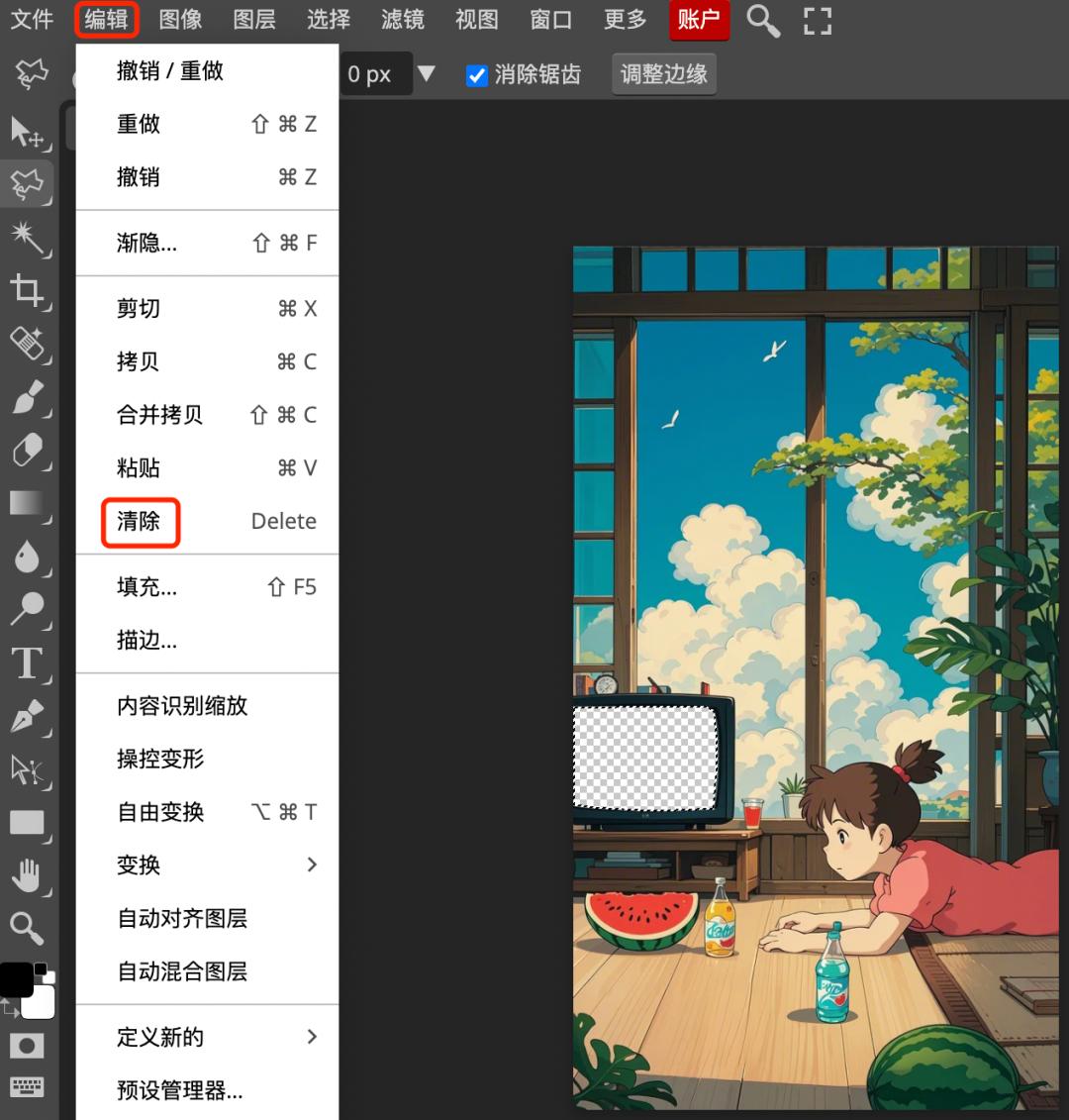Select the Move tool
The image size is (1069, 1120).
pyautogui.click(x=27, y=133)
